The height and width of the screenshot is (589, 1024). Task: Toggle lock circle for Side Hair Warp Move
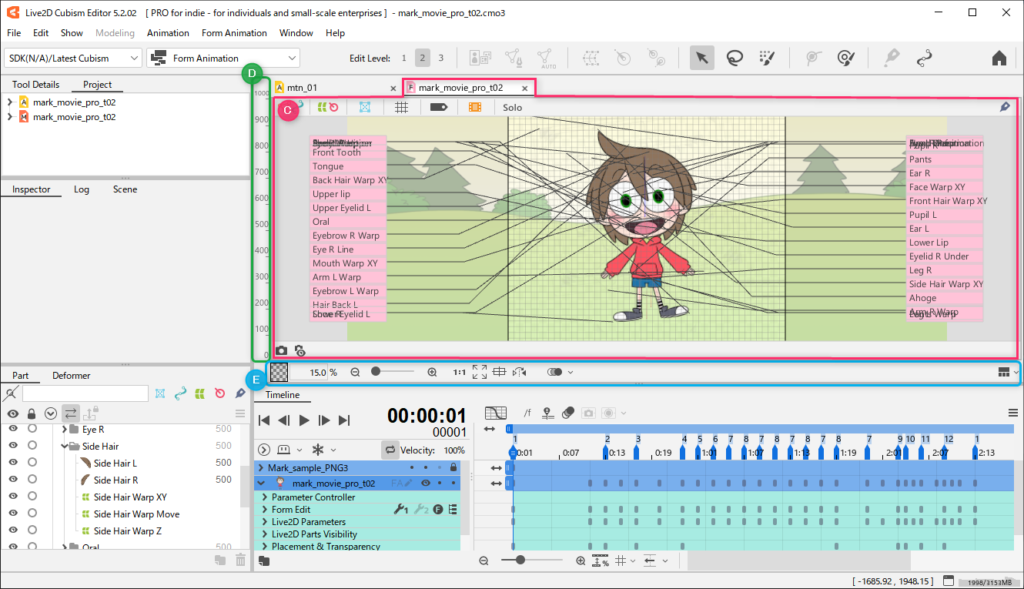(32, 513)
